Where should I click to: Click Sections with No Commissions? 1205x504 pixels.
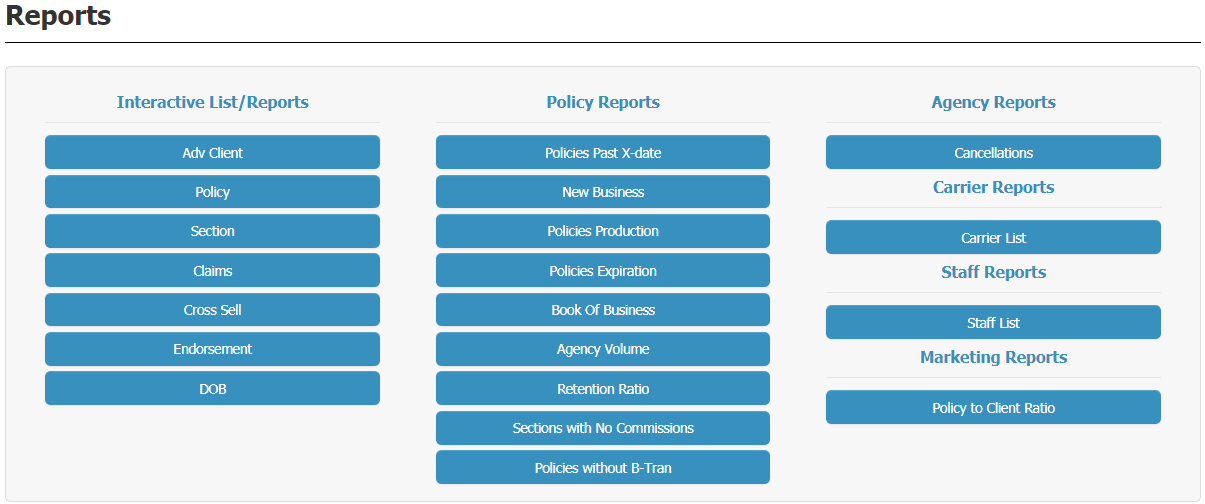(x=603, y=428)
